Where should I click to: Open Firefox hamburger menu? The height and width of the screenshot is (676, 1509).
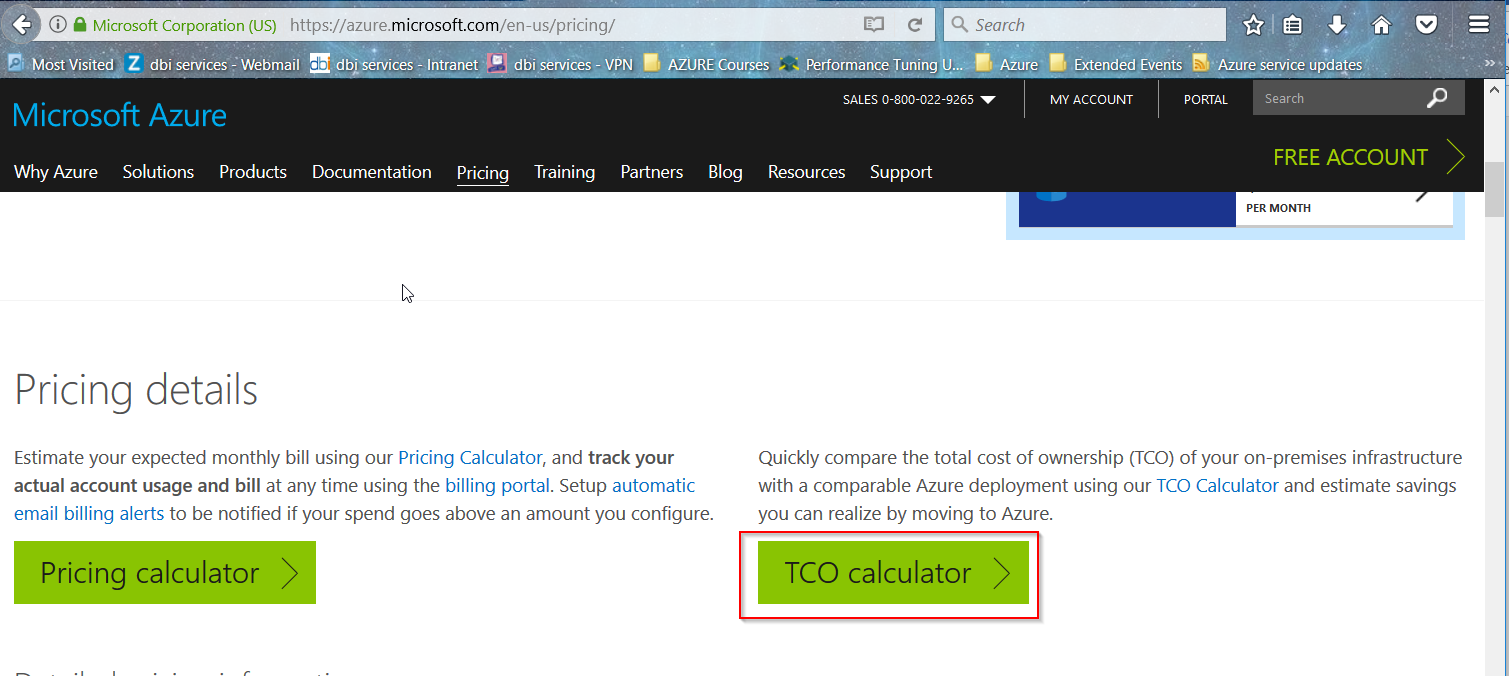coord(1480,25)
